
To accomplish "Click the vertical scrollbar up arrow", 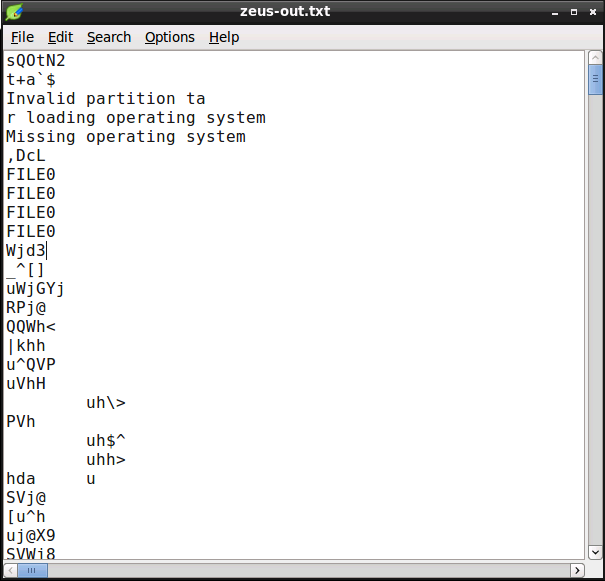I will tap(595, 58).
